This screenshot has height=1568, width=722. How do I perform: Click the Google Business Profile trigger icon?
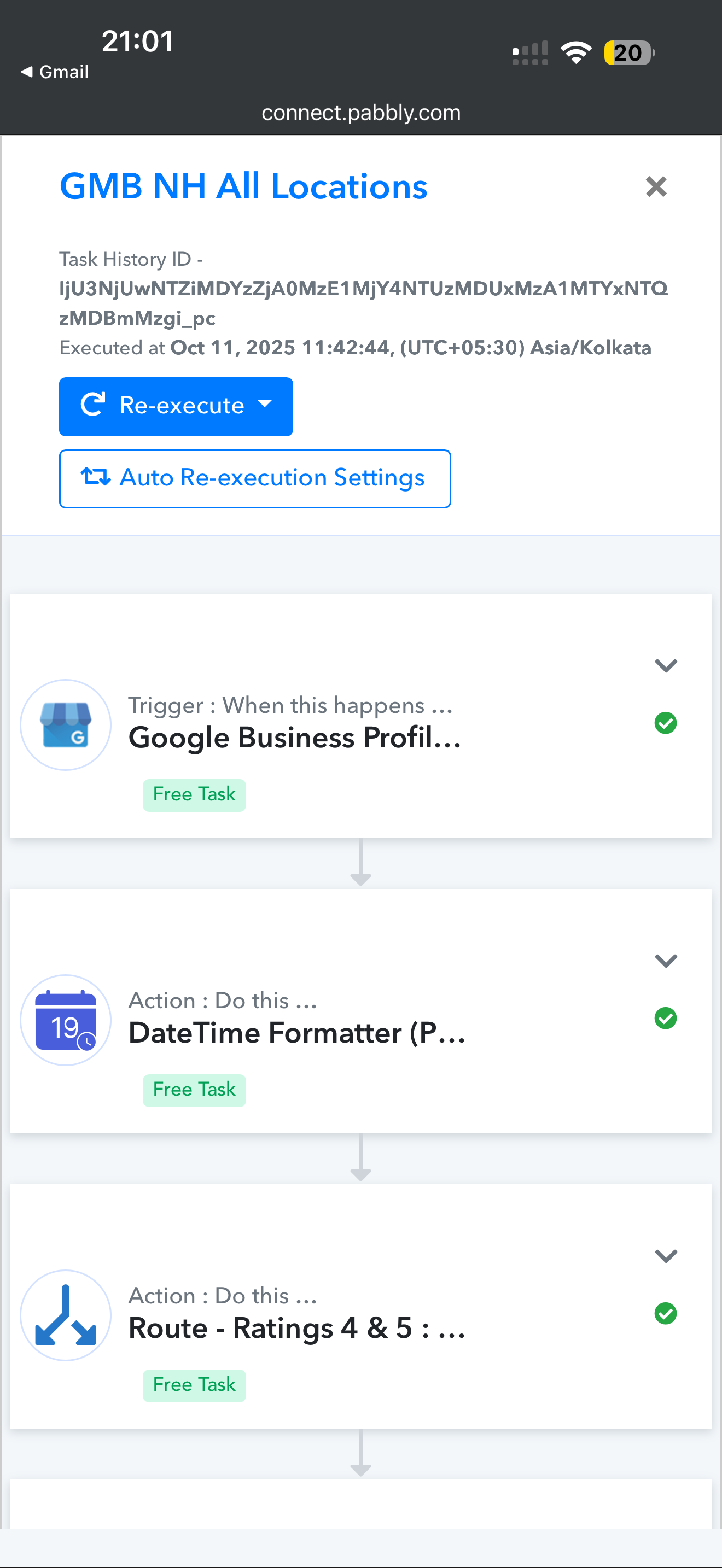(66, 724)
